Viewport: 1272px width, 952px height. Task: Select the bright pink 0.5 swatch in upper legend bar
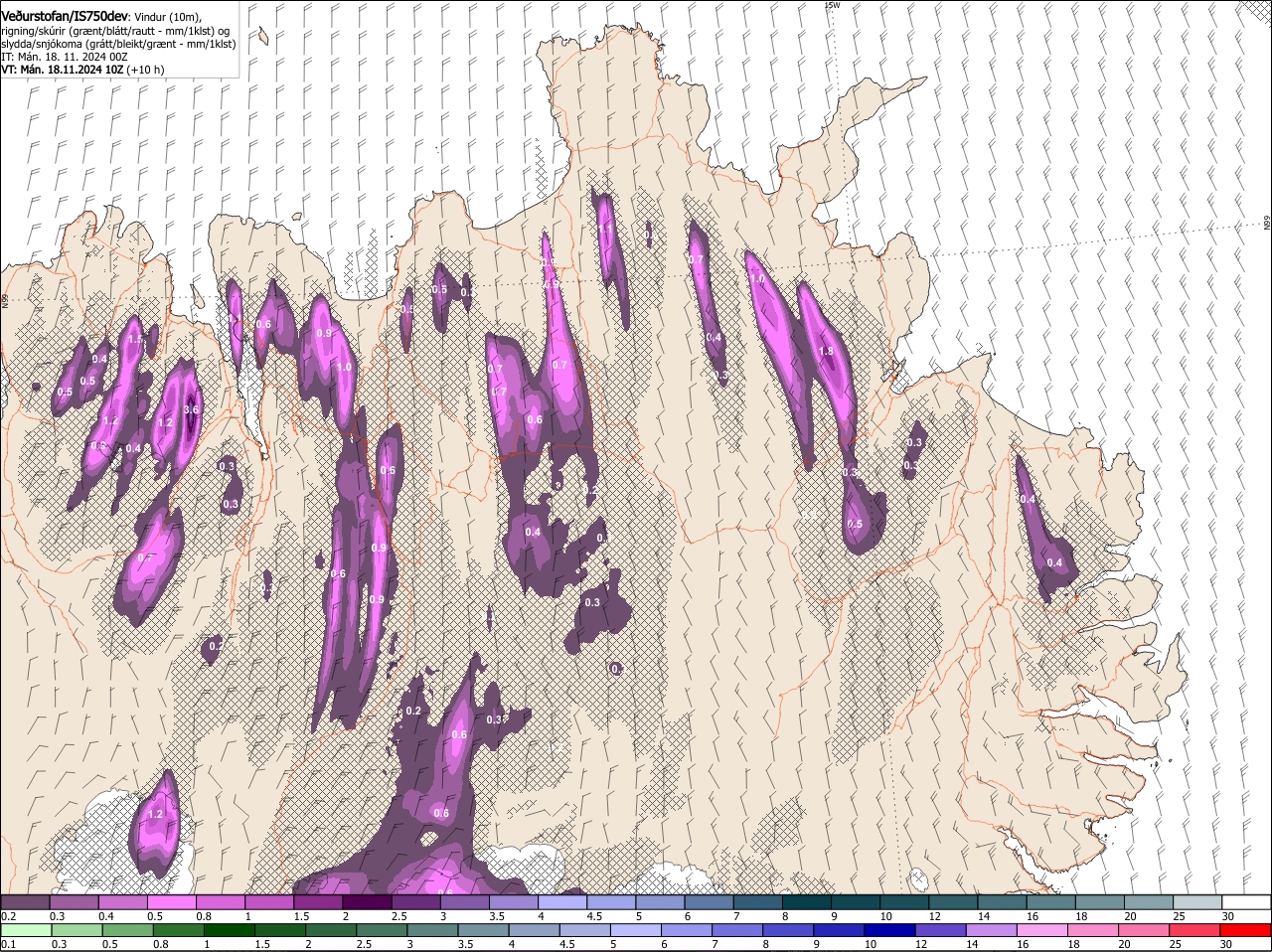click(171, 902)
